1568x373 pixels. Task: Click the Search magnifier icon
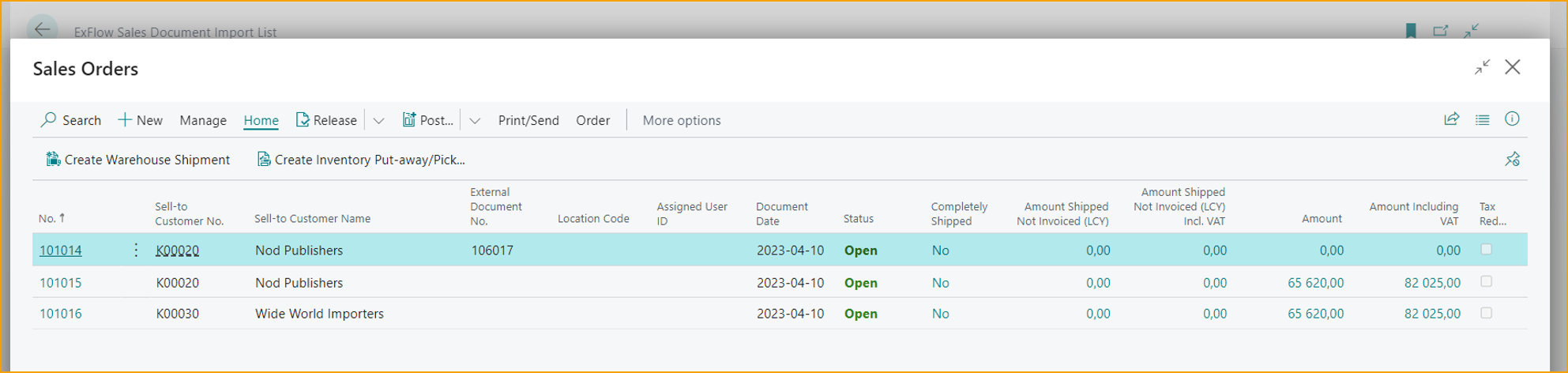point(49,119)
